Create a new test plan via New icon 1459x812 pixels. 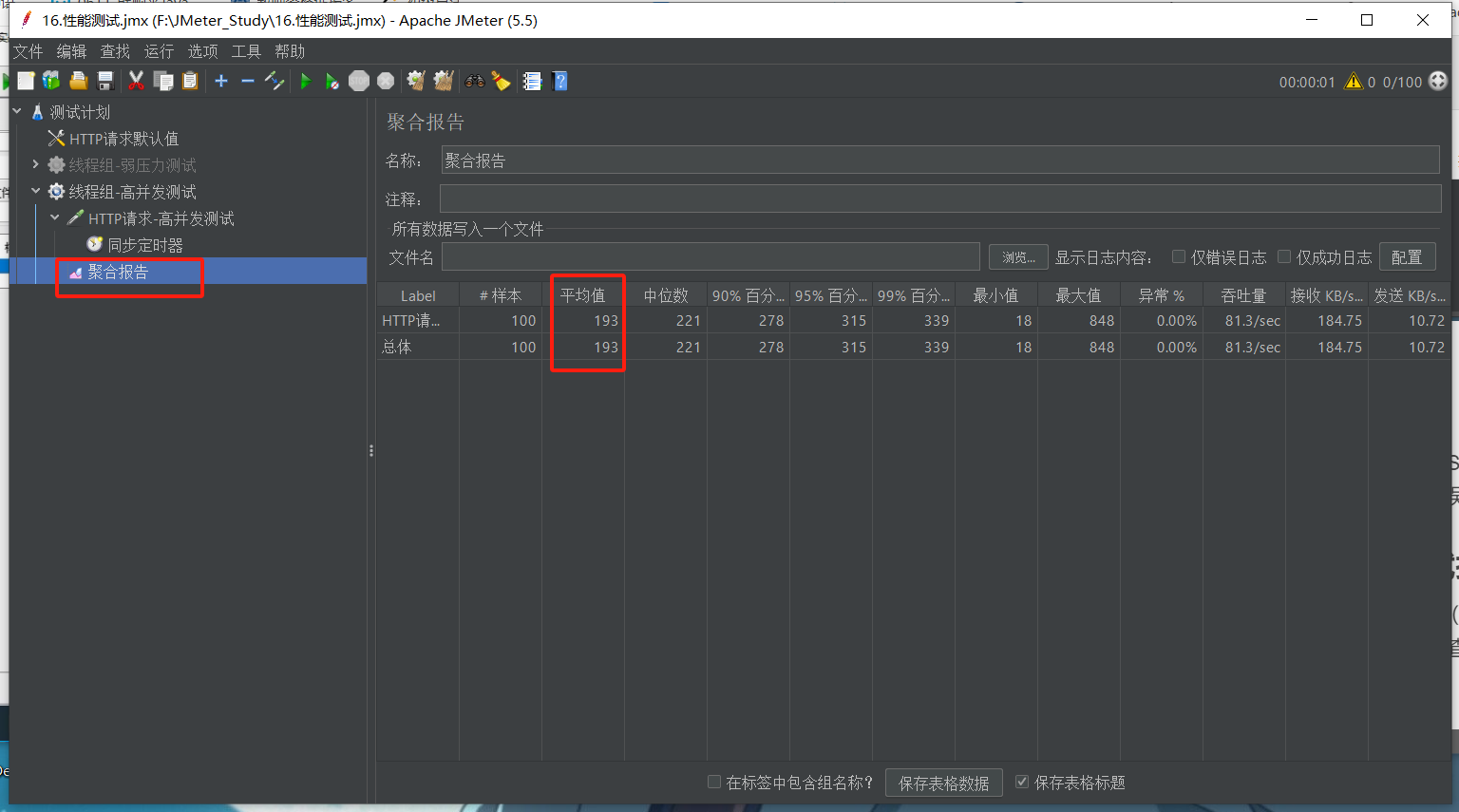(x=26, y=81)
